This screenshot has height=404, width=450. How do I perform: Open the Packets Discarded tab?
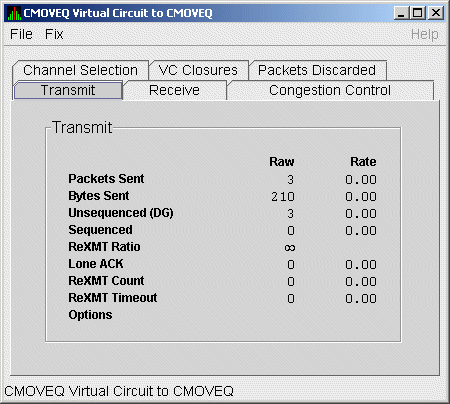tap(317, 70)
